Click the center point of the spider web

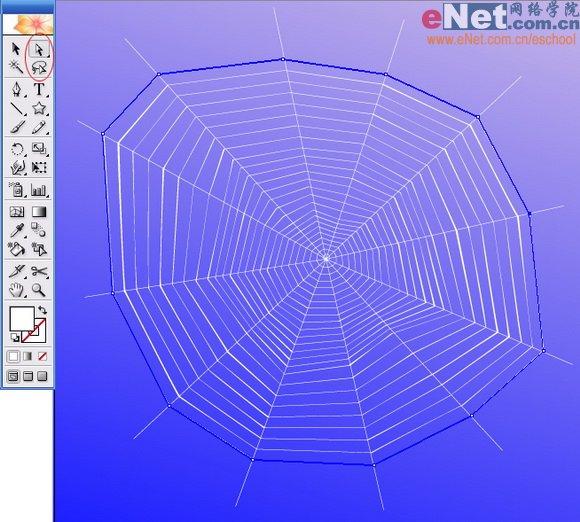coord(326,259)
